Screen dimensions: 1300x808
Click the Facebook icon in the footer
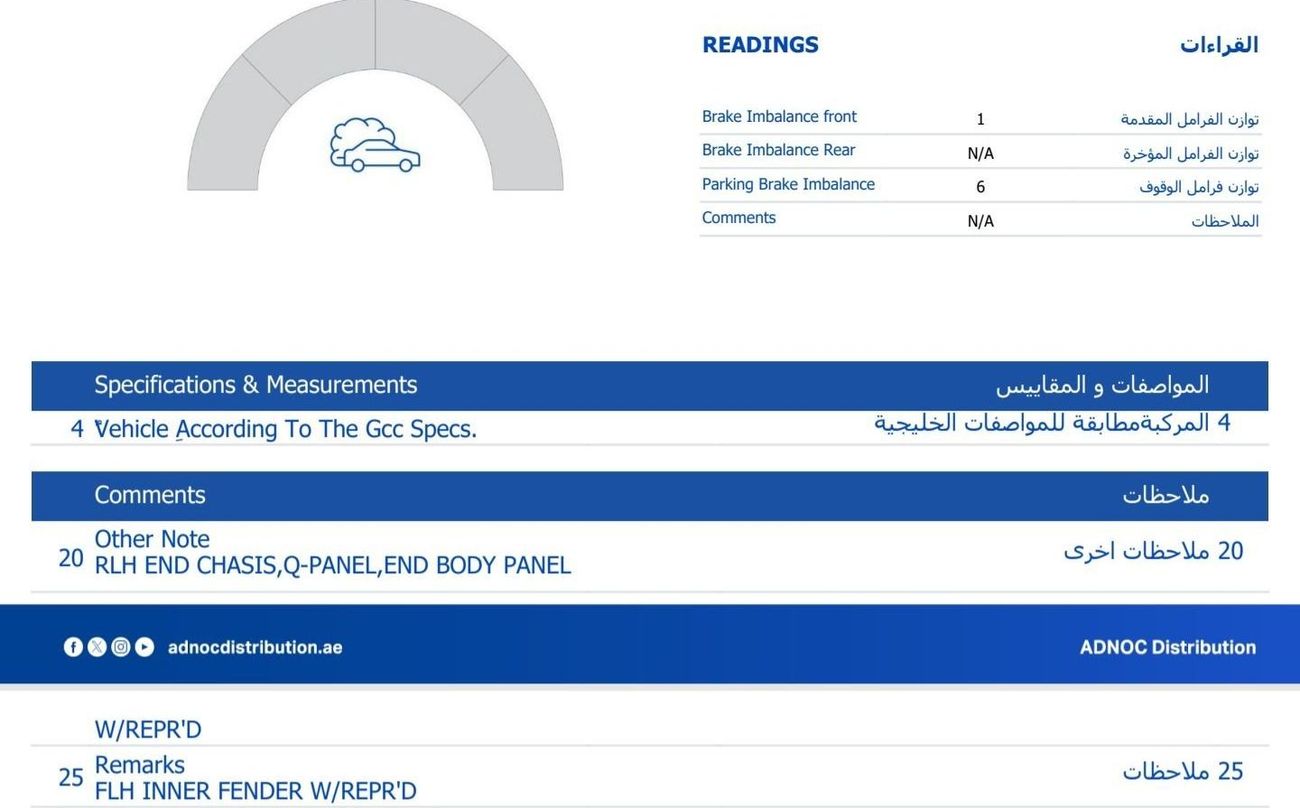coord(73,647)
